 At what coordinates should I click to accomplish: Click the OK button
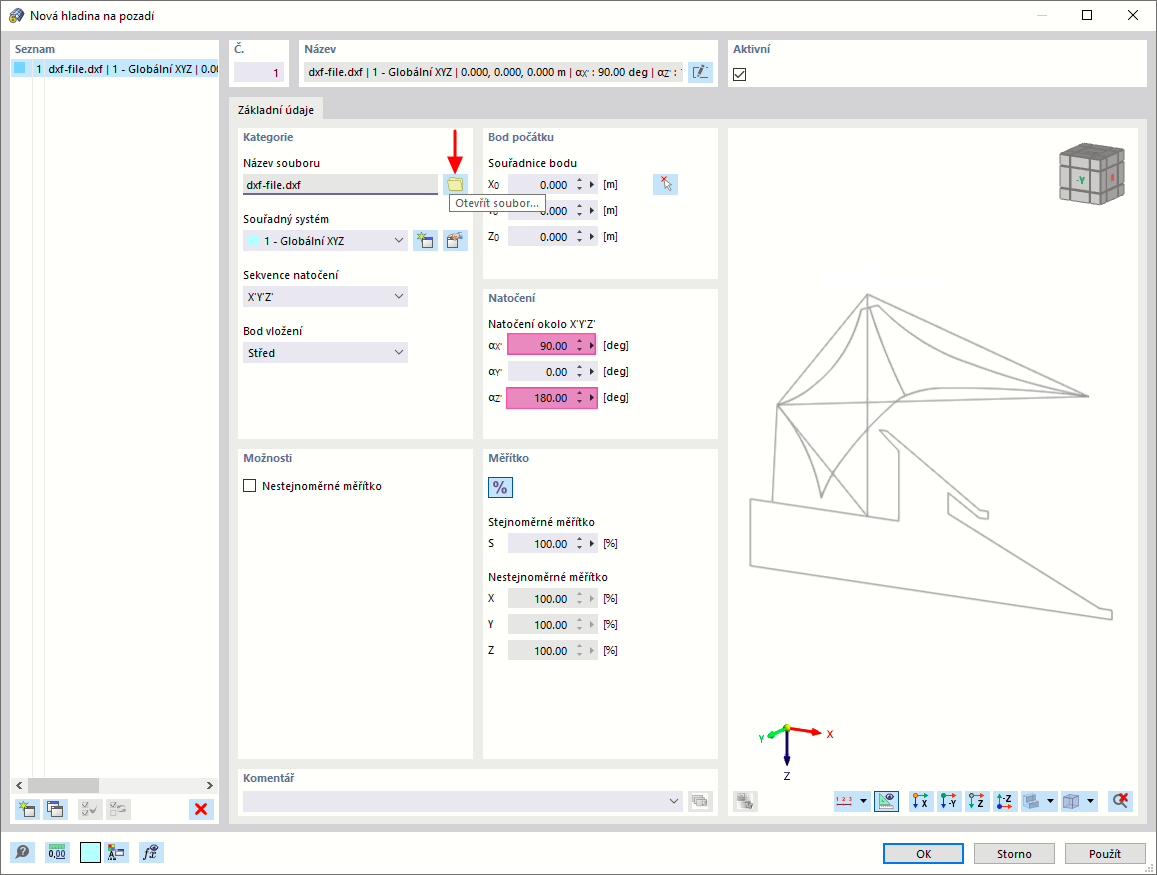pyautogui.click(x=923, y=854)
